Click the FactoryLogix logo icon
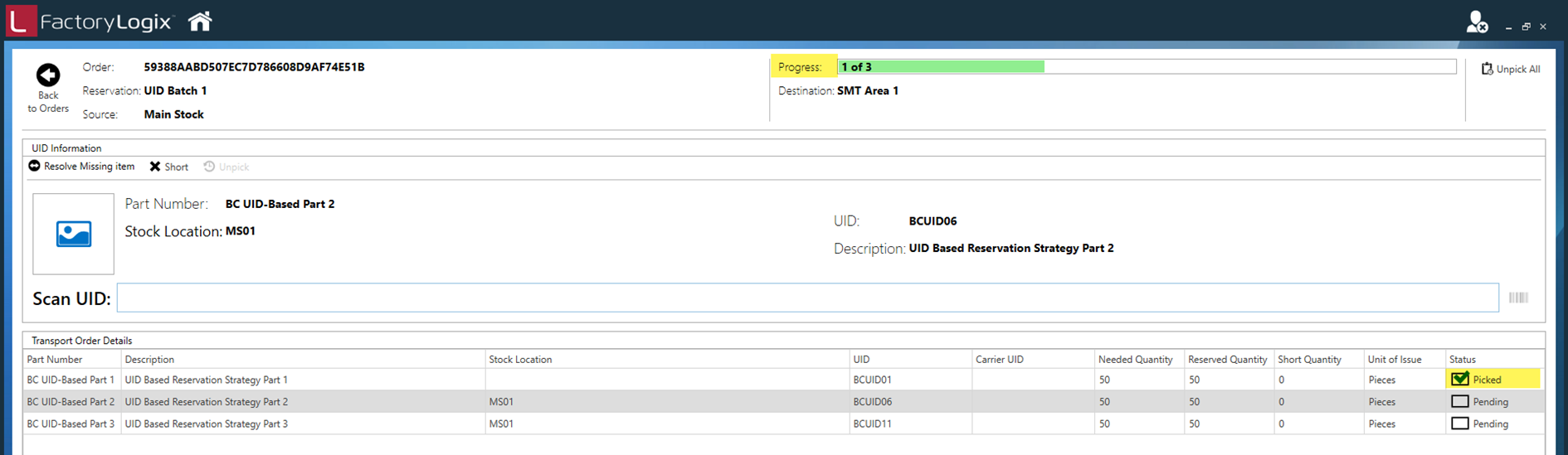The image size is (1568, 455). pyautogui.click(x=22, y=22)
